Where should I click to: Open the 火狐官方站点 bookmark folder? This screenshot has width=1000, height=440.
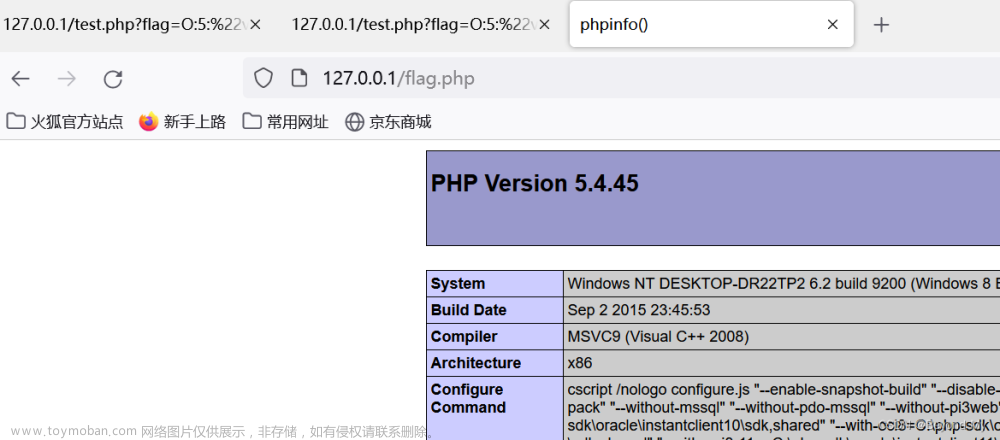(65, 121)
